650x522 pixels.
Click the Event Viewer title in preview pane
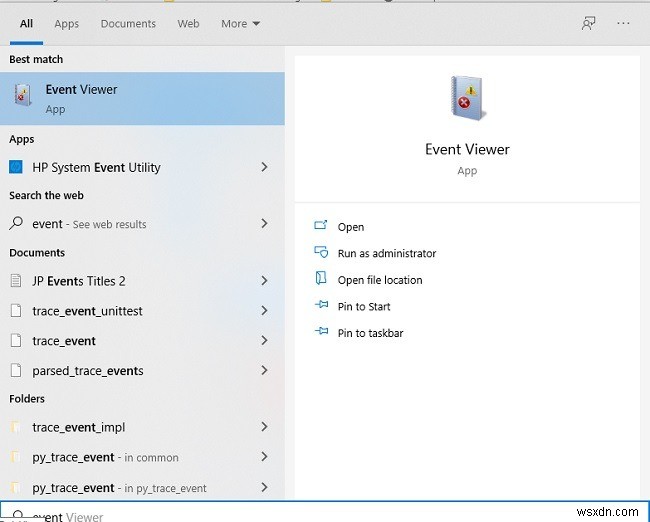click(467, 149)
